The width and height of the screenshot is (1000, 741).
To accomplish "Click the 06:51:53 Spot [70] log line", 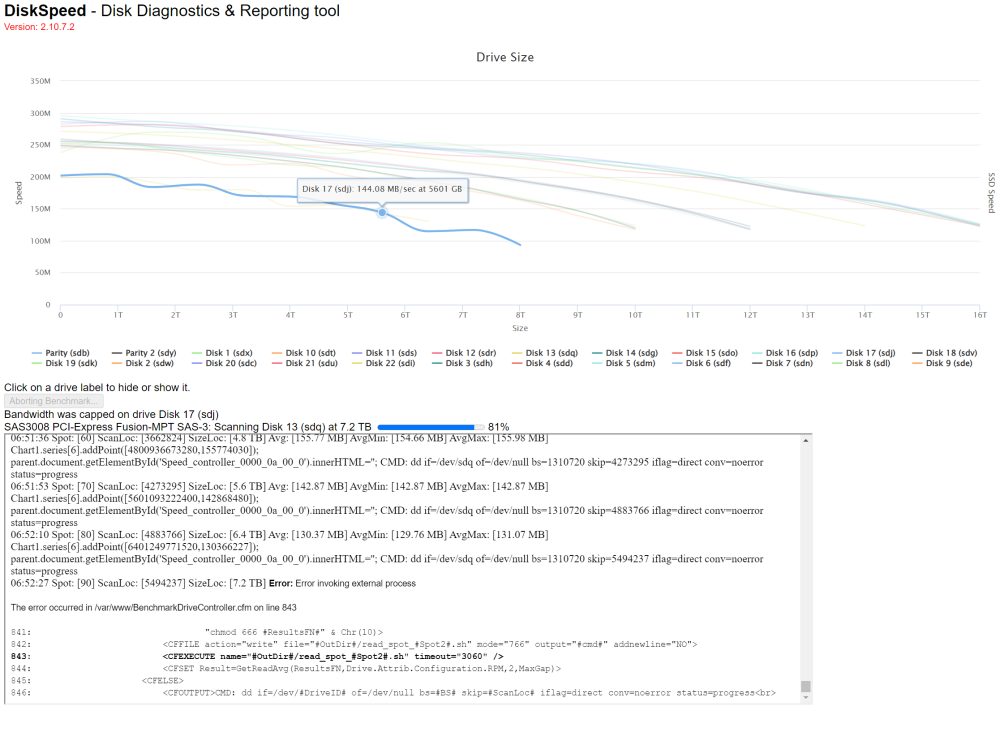I will (x=279, y=486).
